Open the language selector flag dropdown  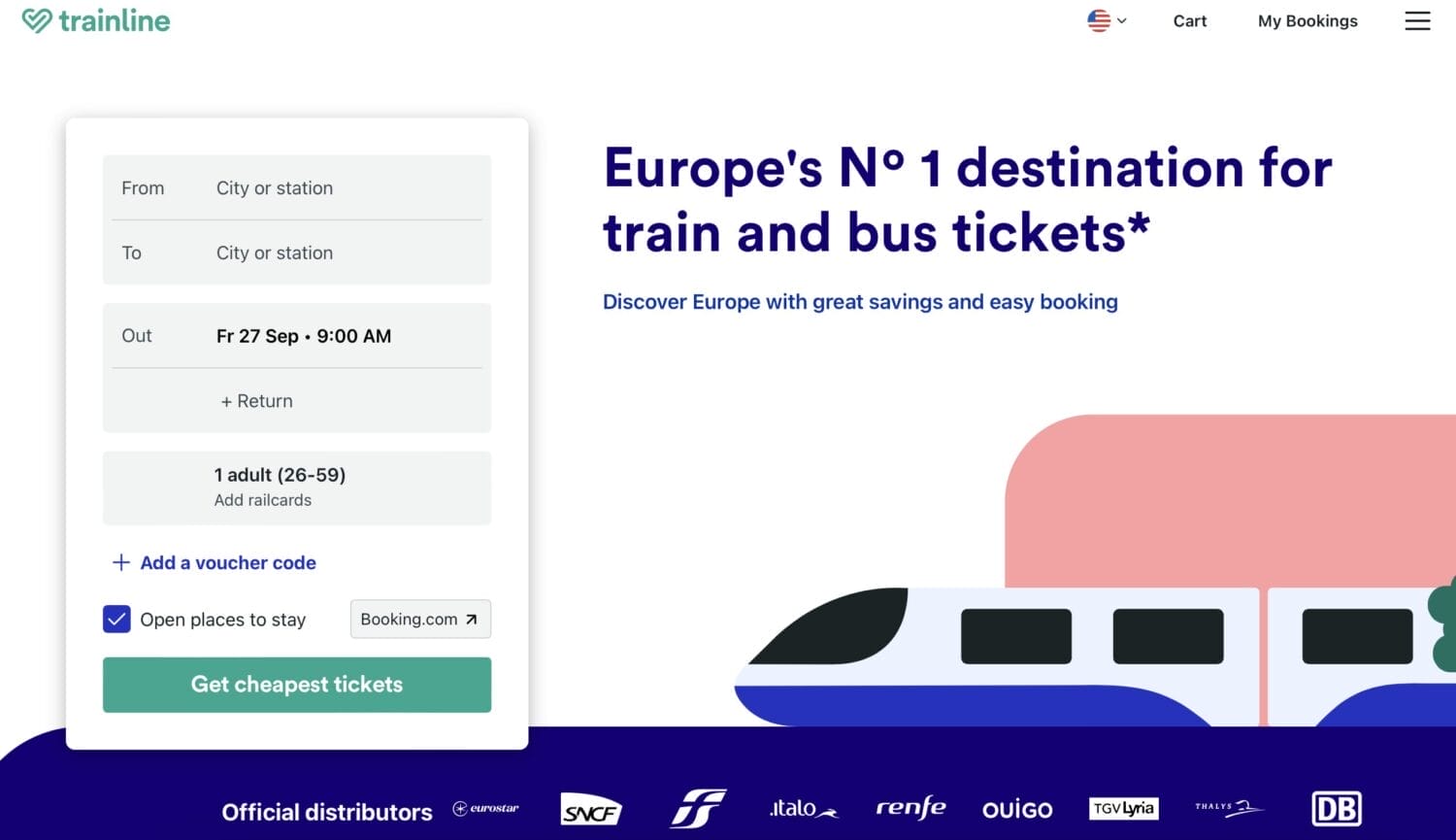click(1105, 20)
